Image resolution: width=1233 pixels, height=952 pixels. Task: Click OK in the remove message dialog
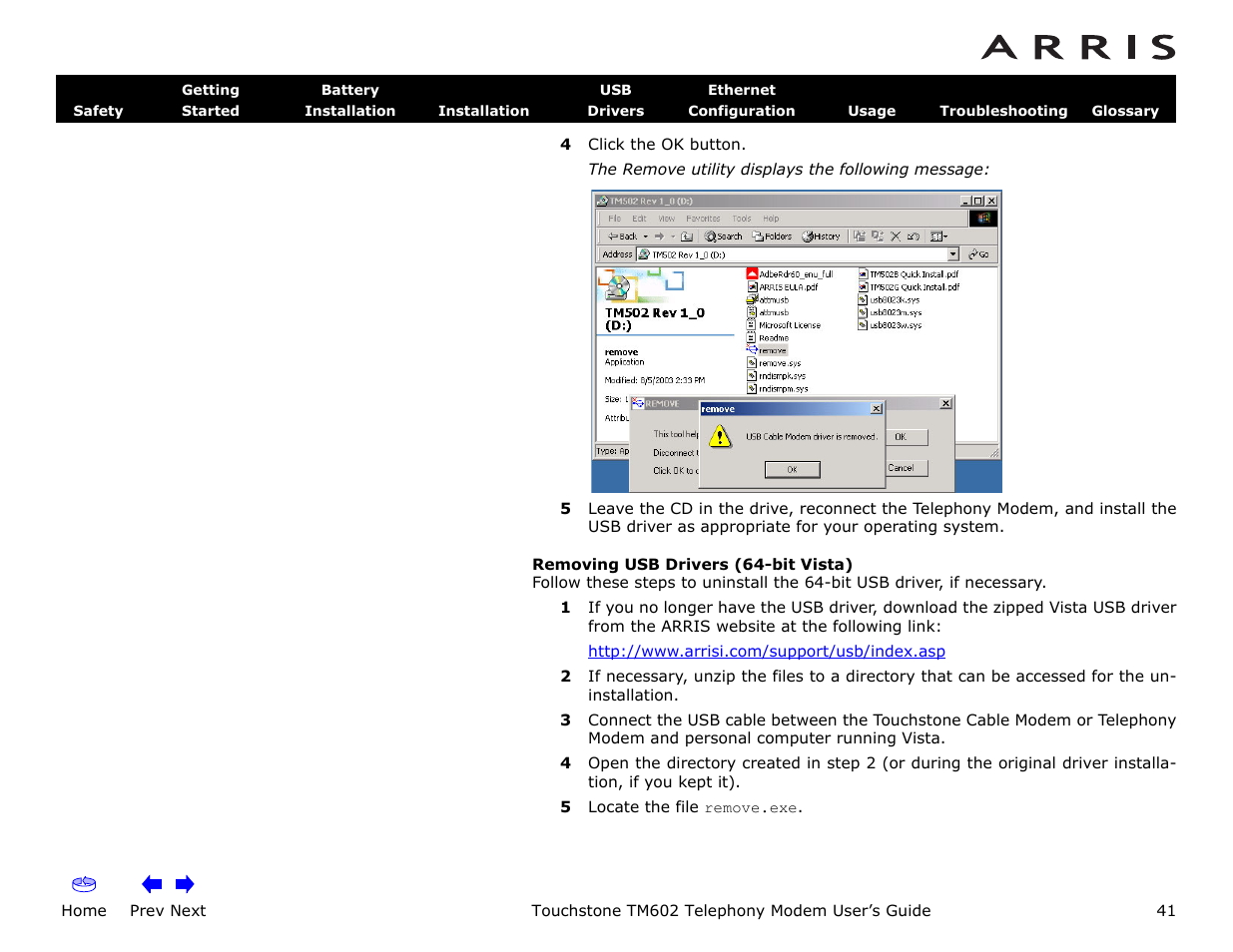pyautogui.click(x=792, y=469)
